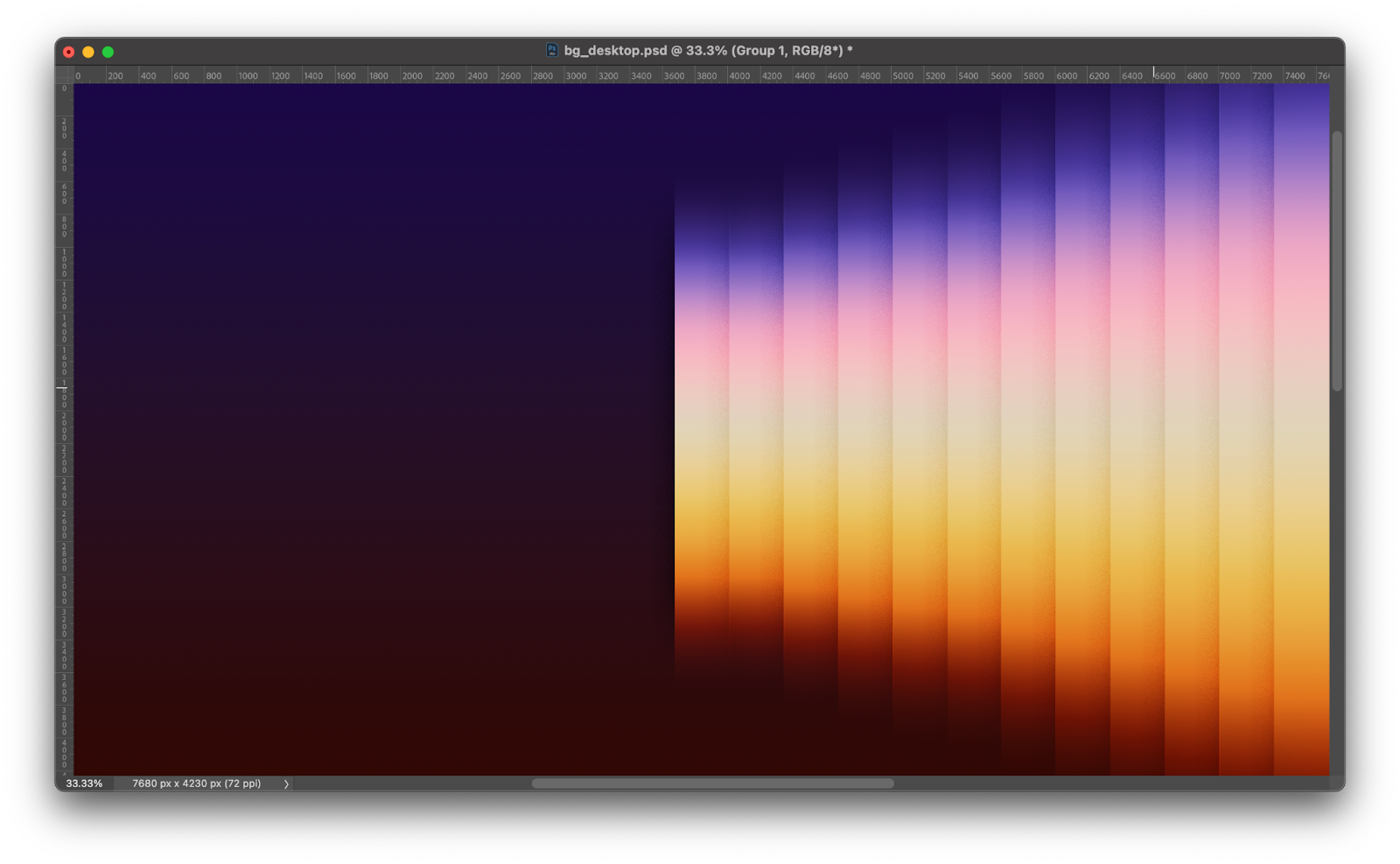Click the ruler origin box at top-left corner
1400x864 pixels.
[x=64, y=75]
